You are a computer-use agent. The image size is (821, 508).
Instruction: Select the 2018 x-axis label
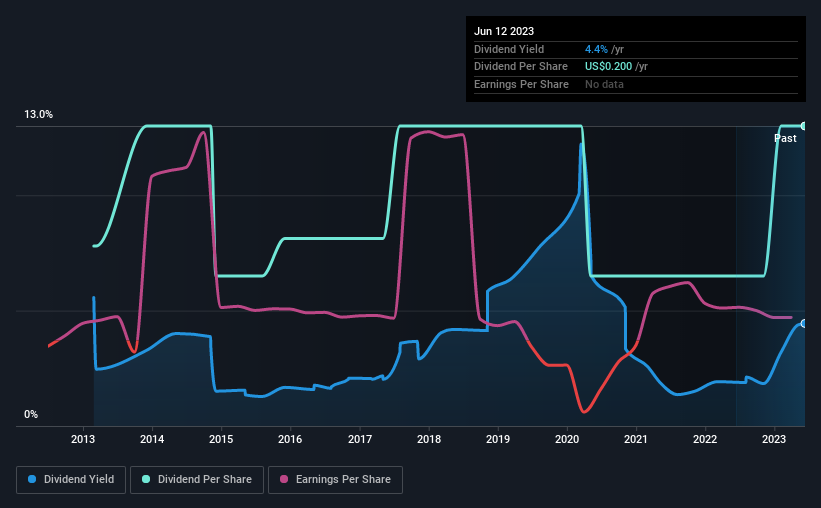tap(429, 439)
